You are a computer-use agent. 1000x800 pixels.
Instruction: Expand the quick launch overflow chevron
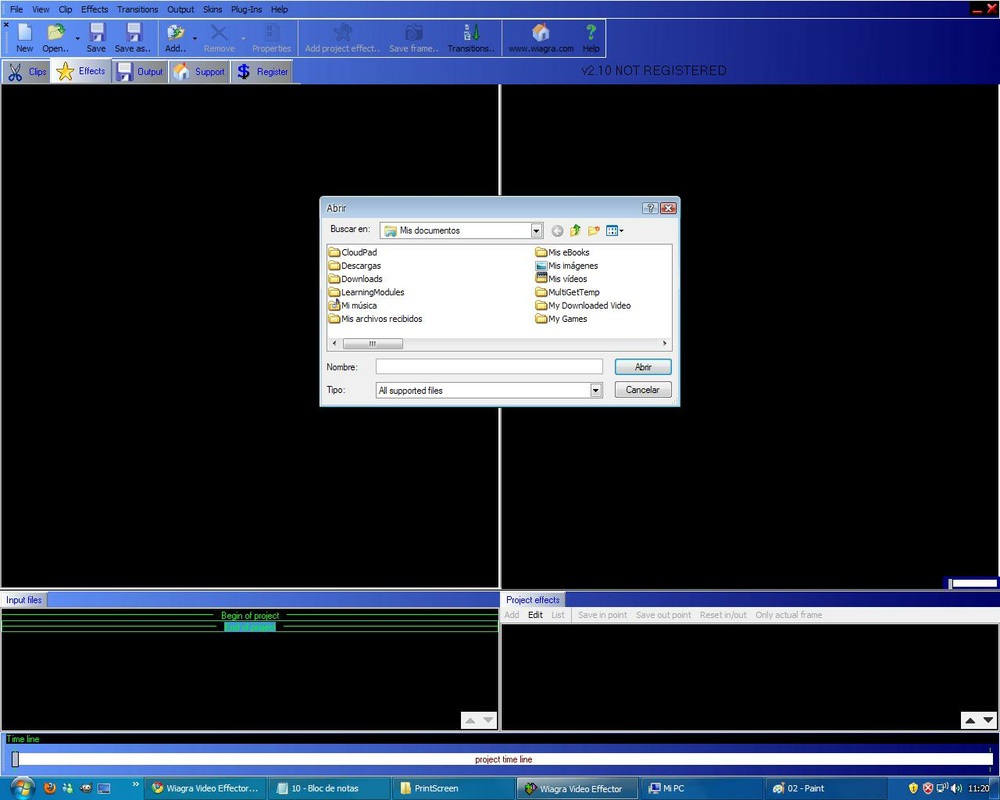(135, 784)
